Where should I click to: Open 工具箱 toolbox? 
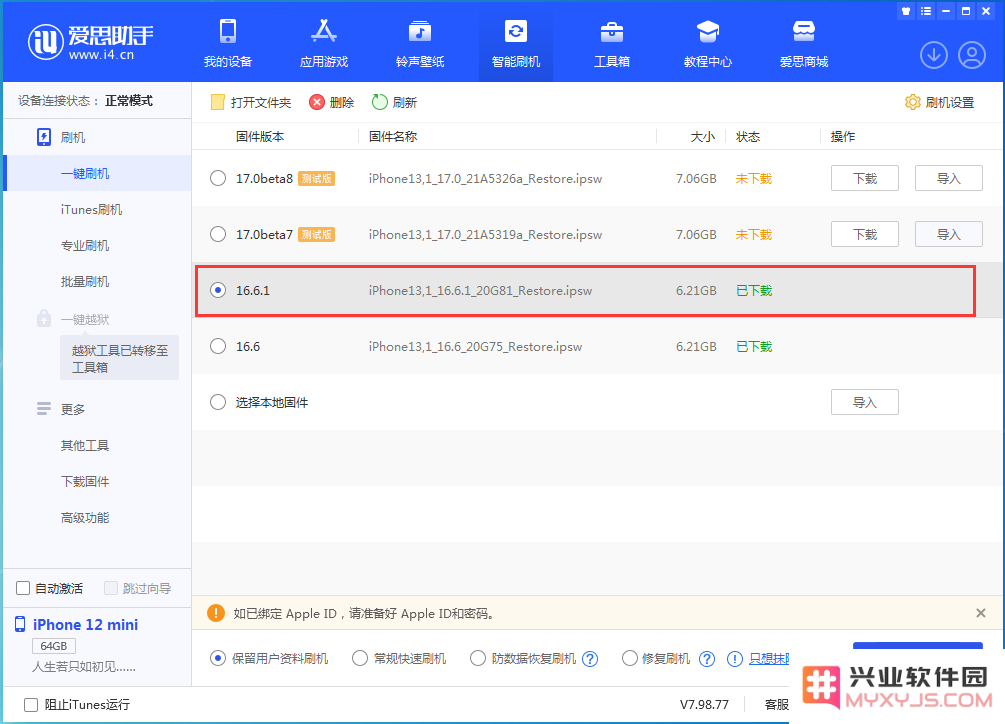point(611,44)
